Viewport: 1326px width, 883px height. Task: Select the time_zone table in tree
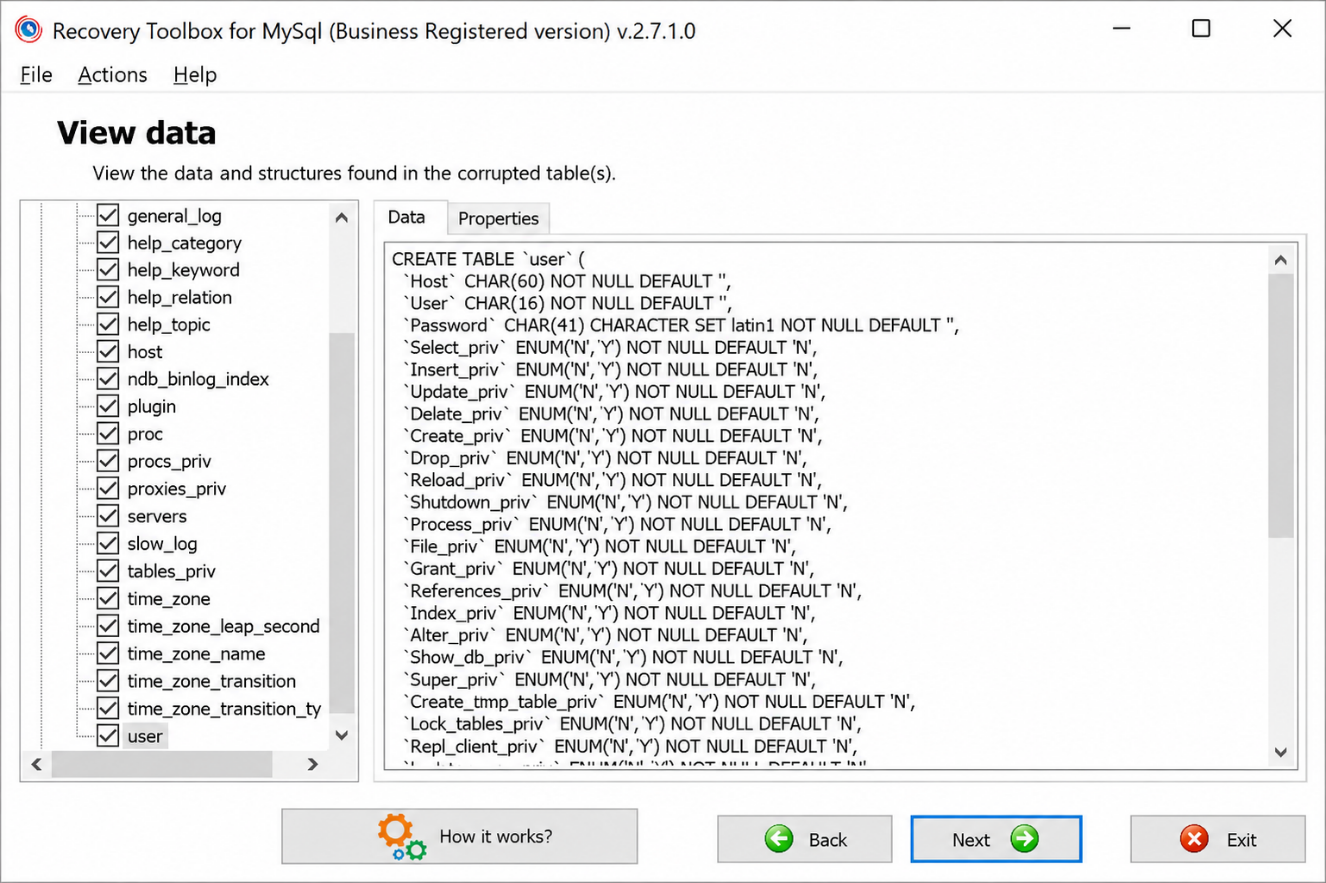(x=169, y=599)
